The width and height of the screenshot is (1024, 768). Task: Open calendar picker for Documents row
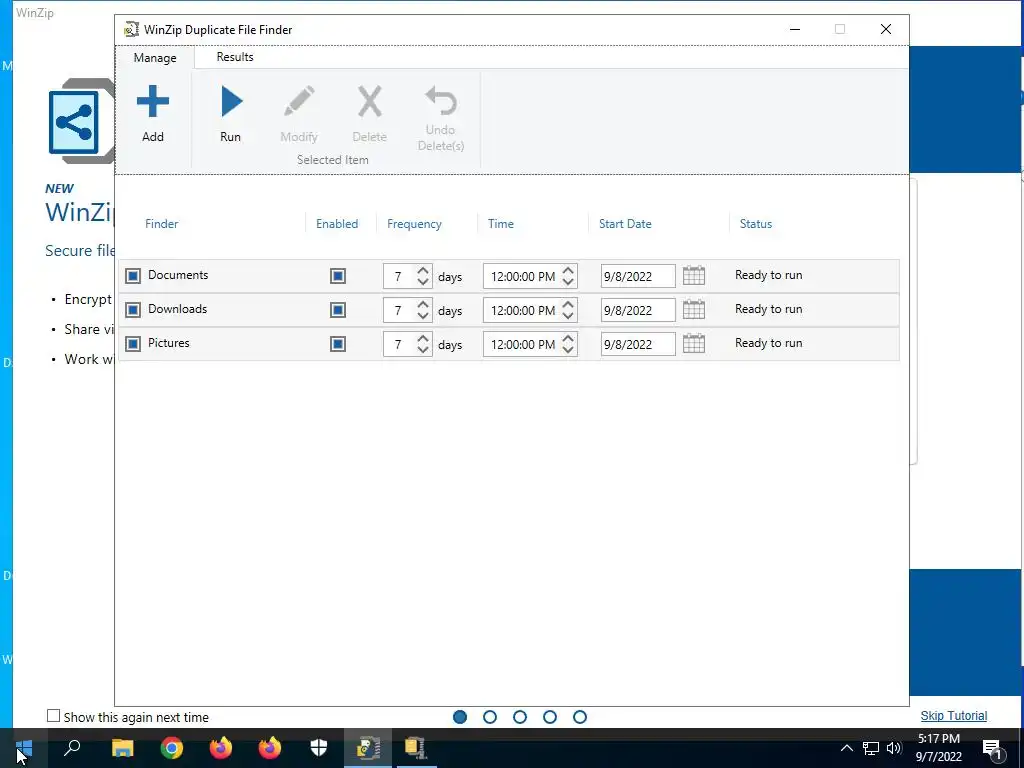click(694, 276)
